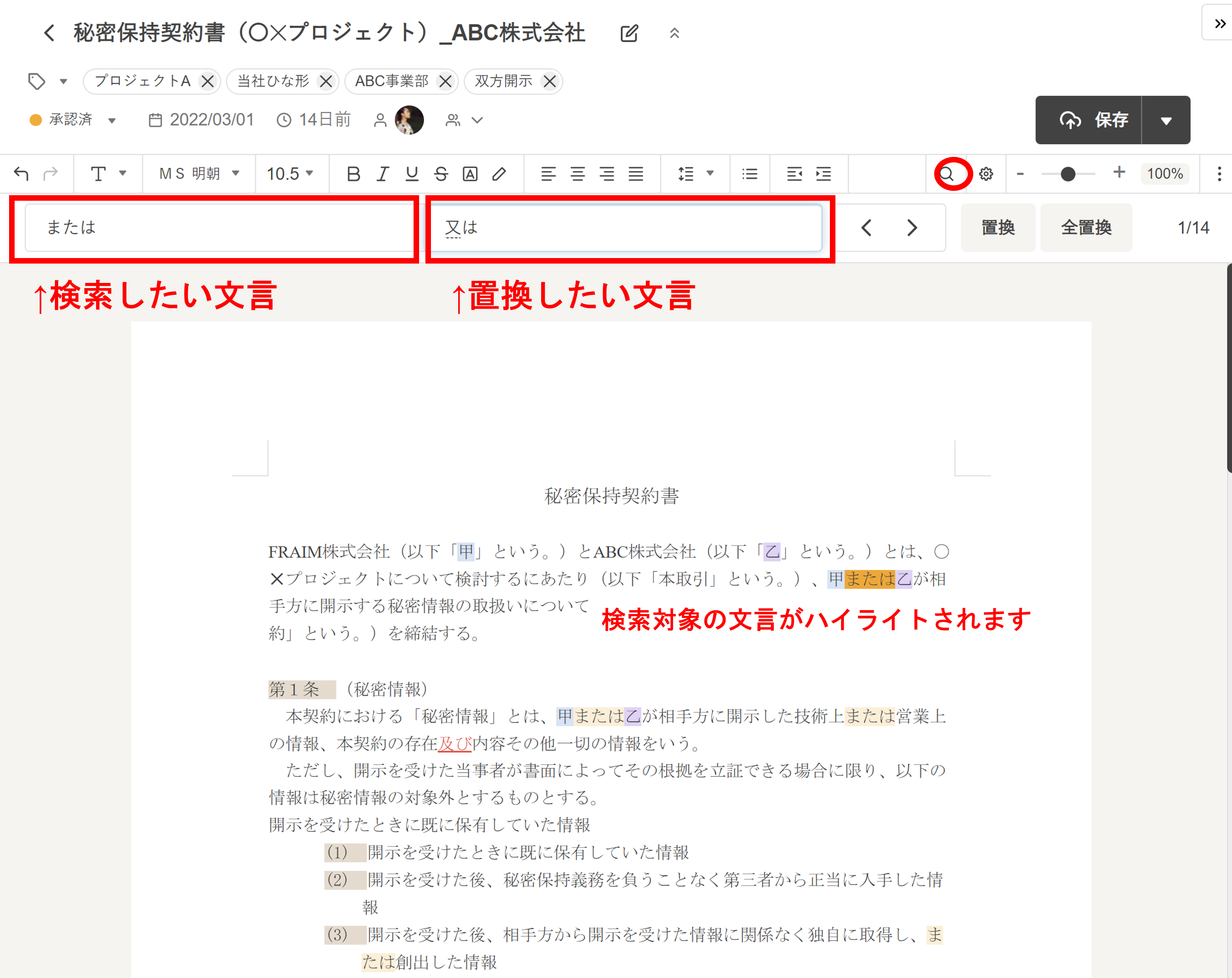Screen dimensions: 1232x978
Task: Align text to center
Action: (578, 173)
